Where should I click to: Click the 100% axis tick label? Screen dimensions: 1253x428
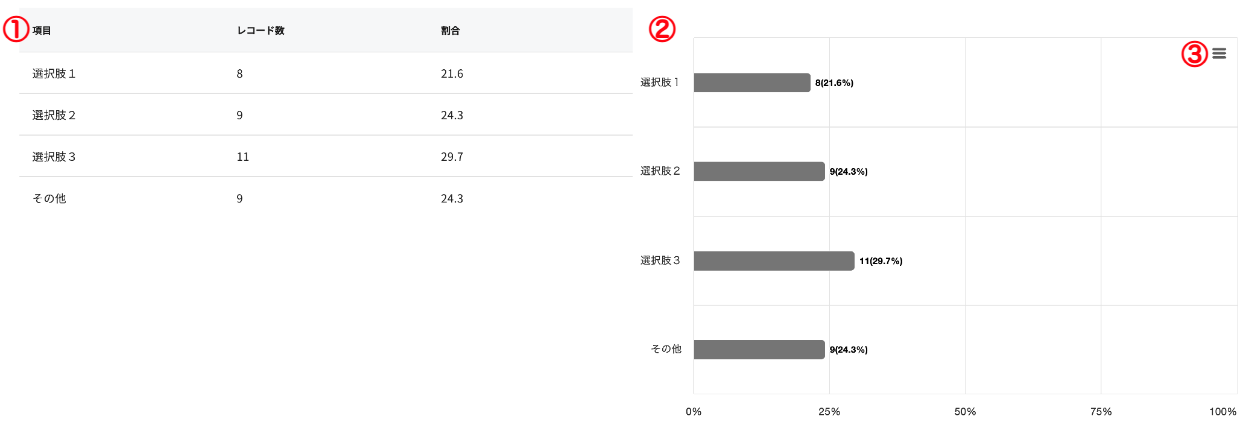coord(1222,412)
